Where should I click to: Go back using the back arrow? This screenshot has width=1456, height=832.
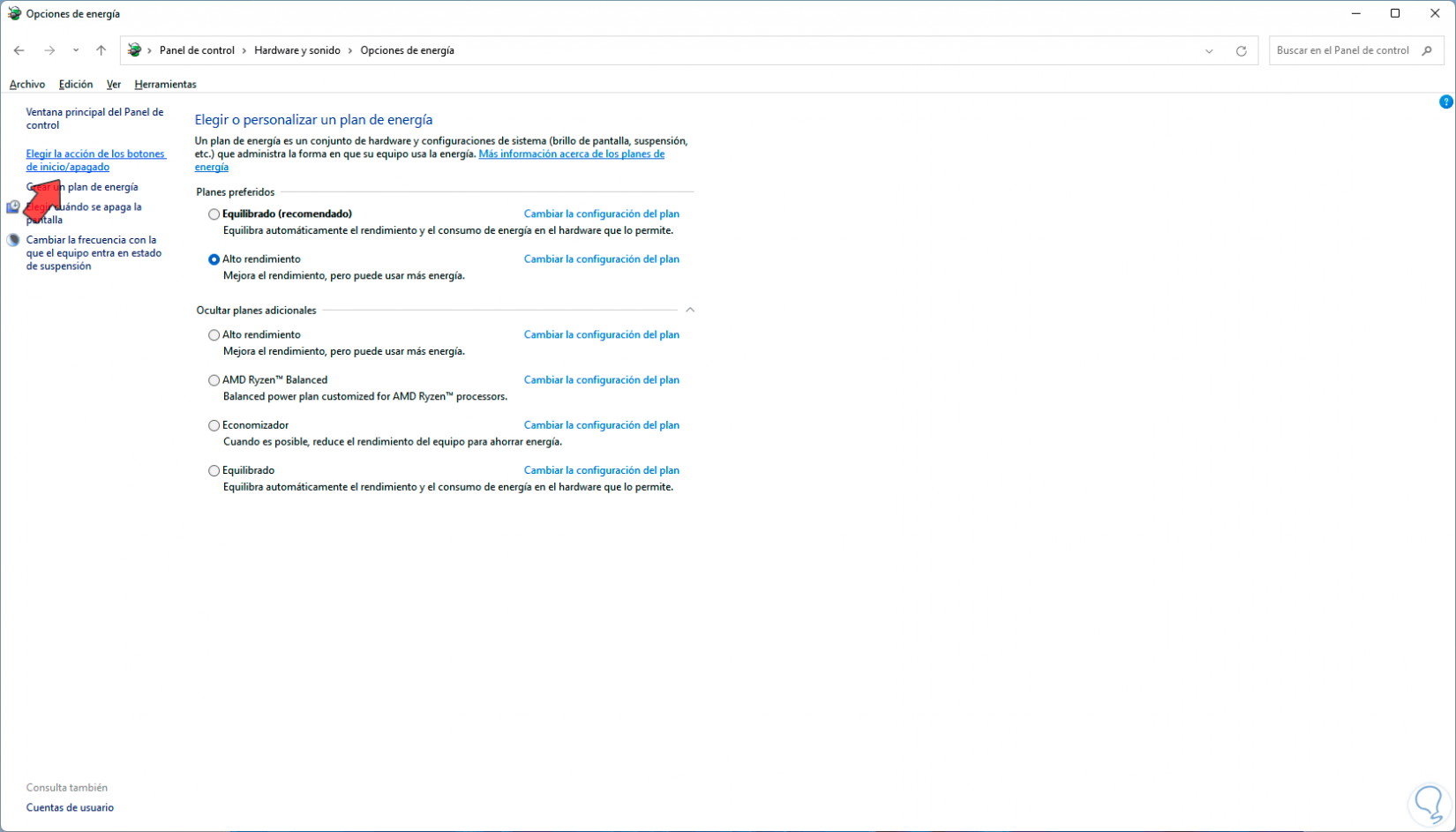19,50
